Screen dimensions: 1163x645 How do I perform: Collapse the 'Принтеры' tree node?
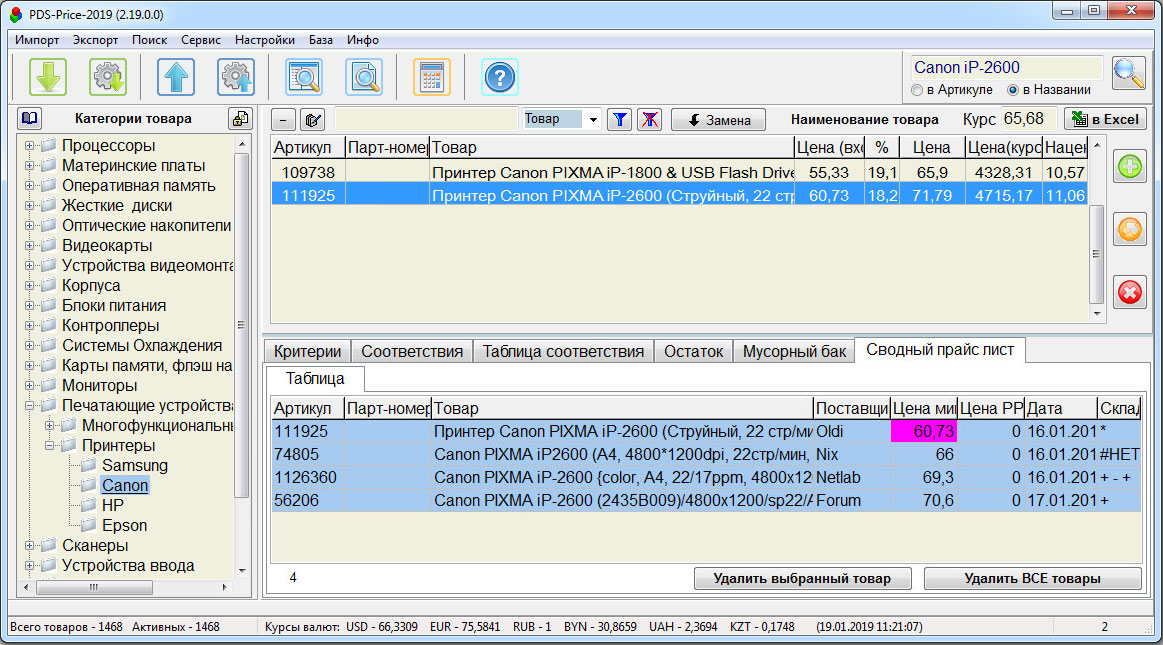click(x=47, y=446)
